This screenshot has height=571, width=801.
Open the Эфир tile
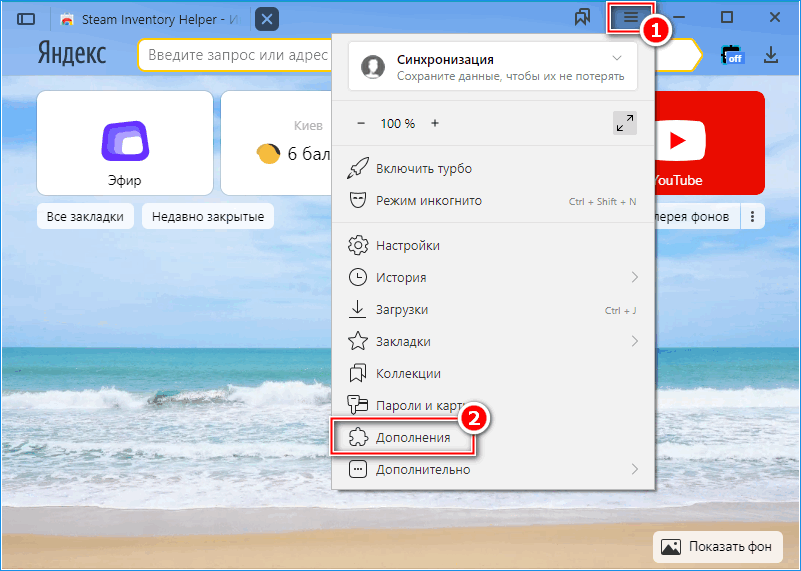coord(125,143)
